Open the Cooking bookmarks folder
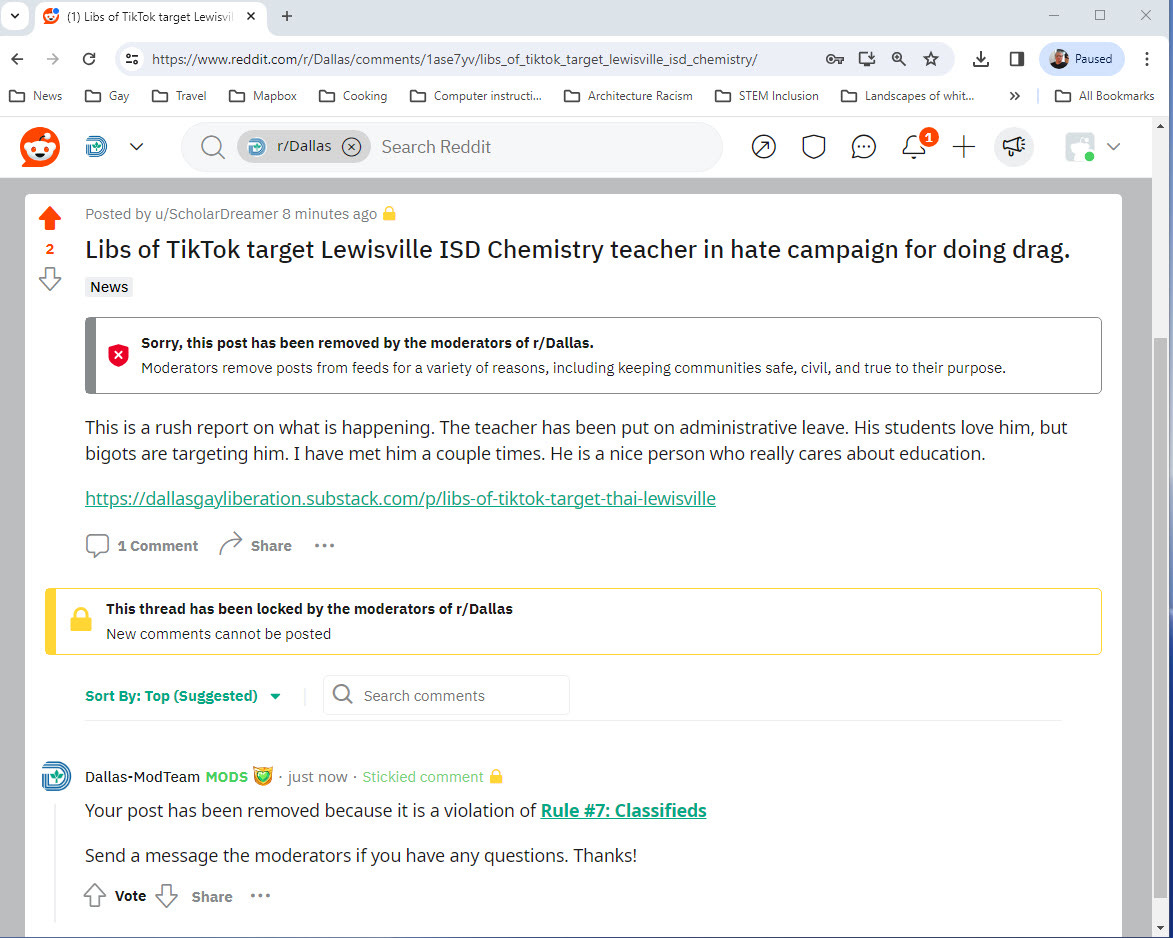This screenshot has height=938, width=1173. [x=353, y=96]
